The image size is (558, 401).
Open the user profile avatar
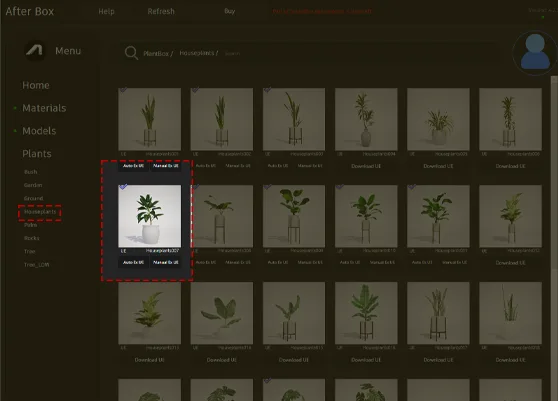tap(535, 52)
